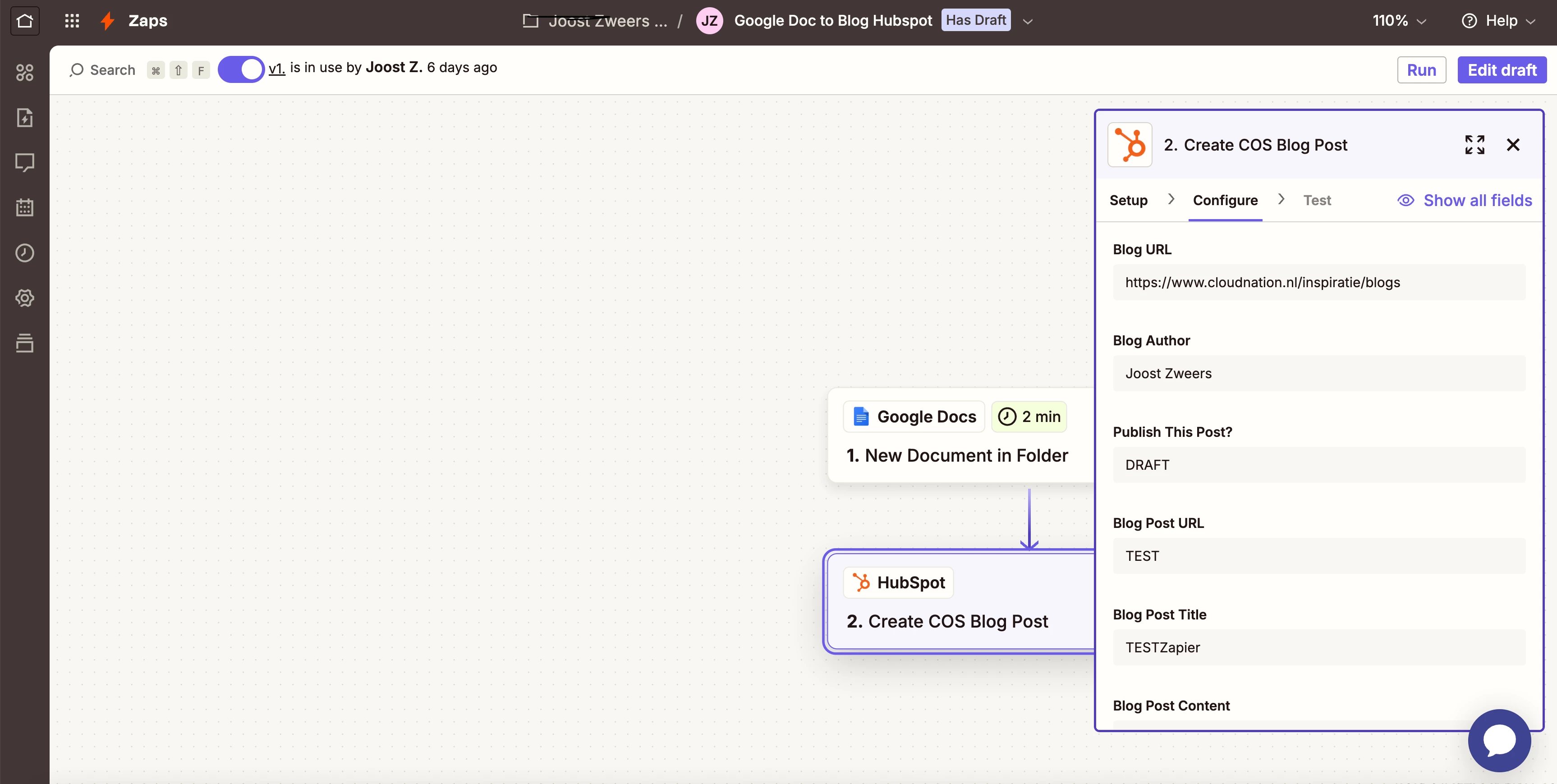Toggle Show all fields eye icon

pos(1405,201)
